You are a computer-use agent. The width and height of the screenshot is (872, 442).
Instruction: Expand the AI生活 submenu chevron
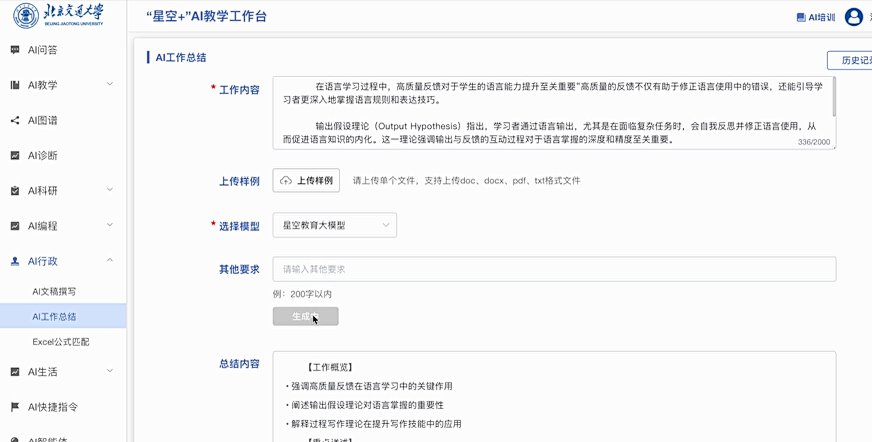(x=110, y=370)
